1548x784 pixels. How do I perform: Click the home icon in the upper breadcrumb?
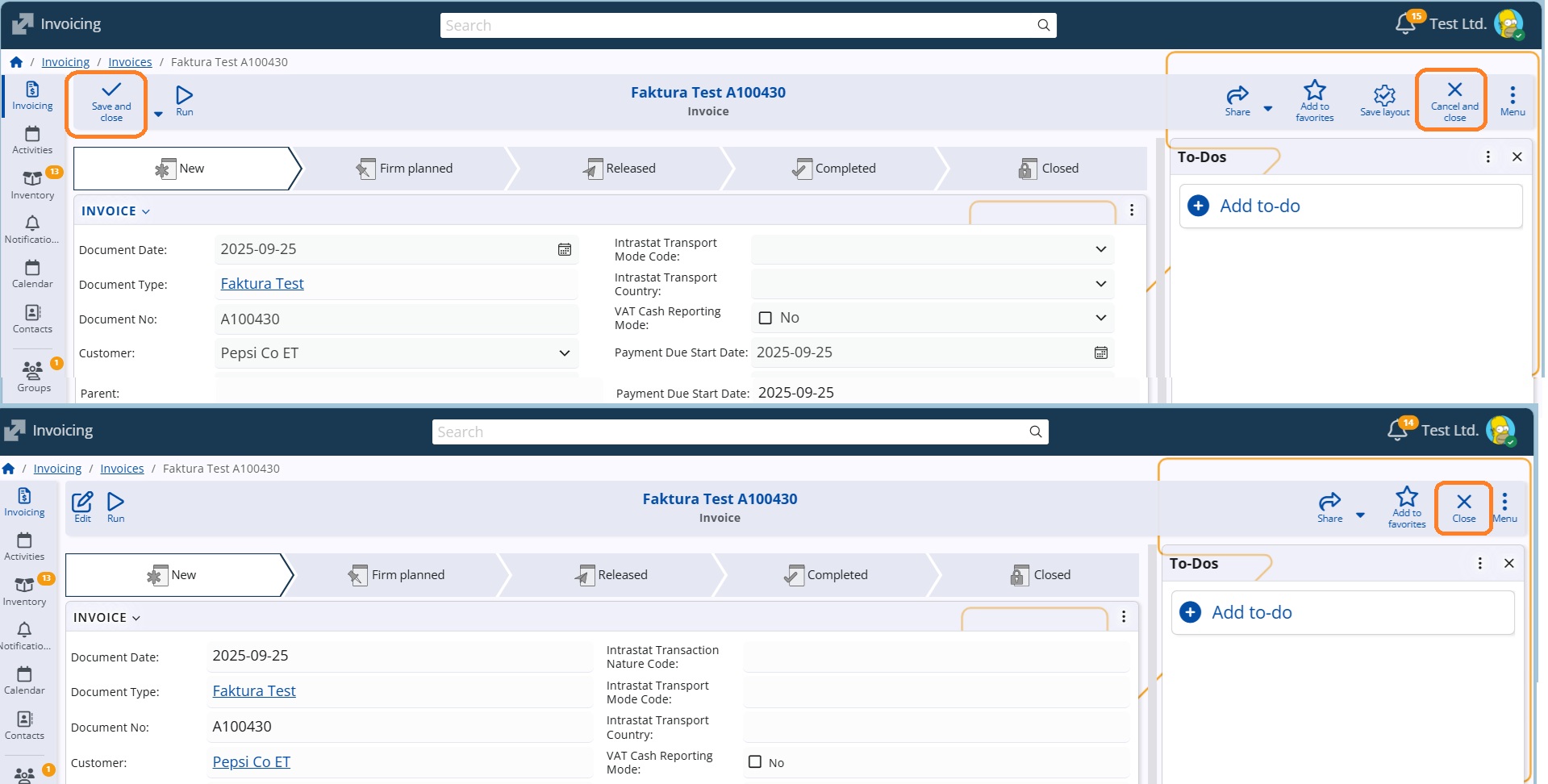point(16,62)
